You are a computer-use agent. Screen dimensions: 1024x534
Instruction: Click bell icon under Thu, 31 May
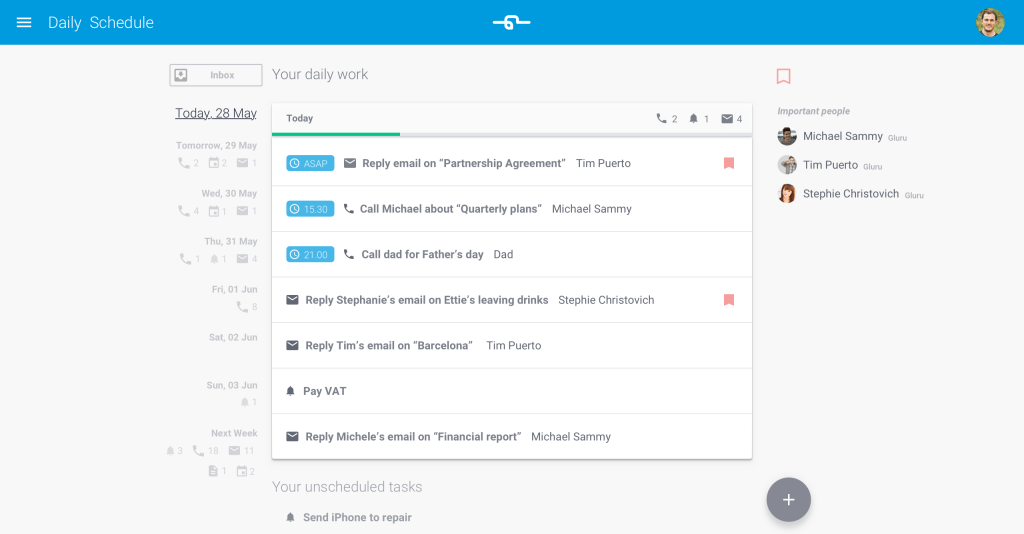click(x=214, y=259)
